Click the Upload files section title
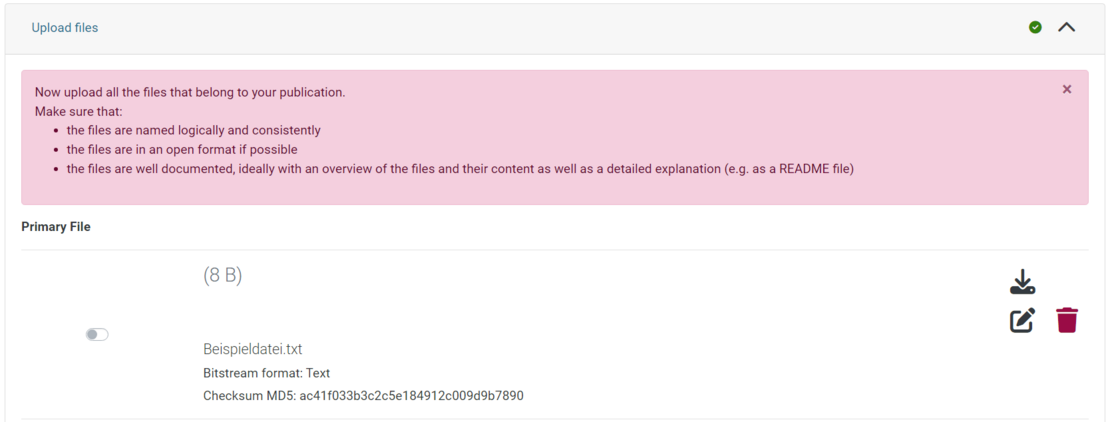This screenshot has width=1110, height=422. click(65, 28)
